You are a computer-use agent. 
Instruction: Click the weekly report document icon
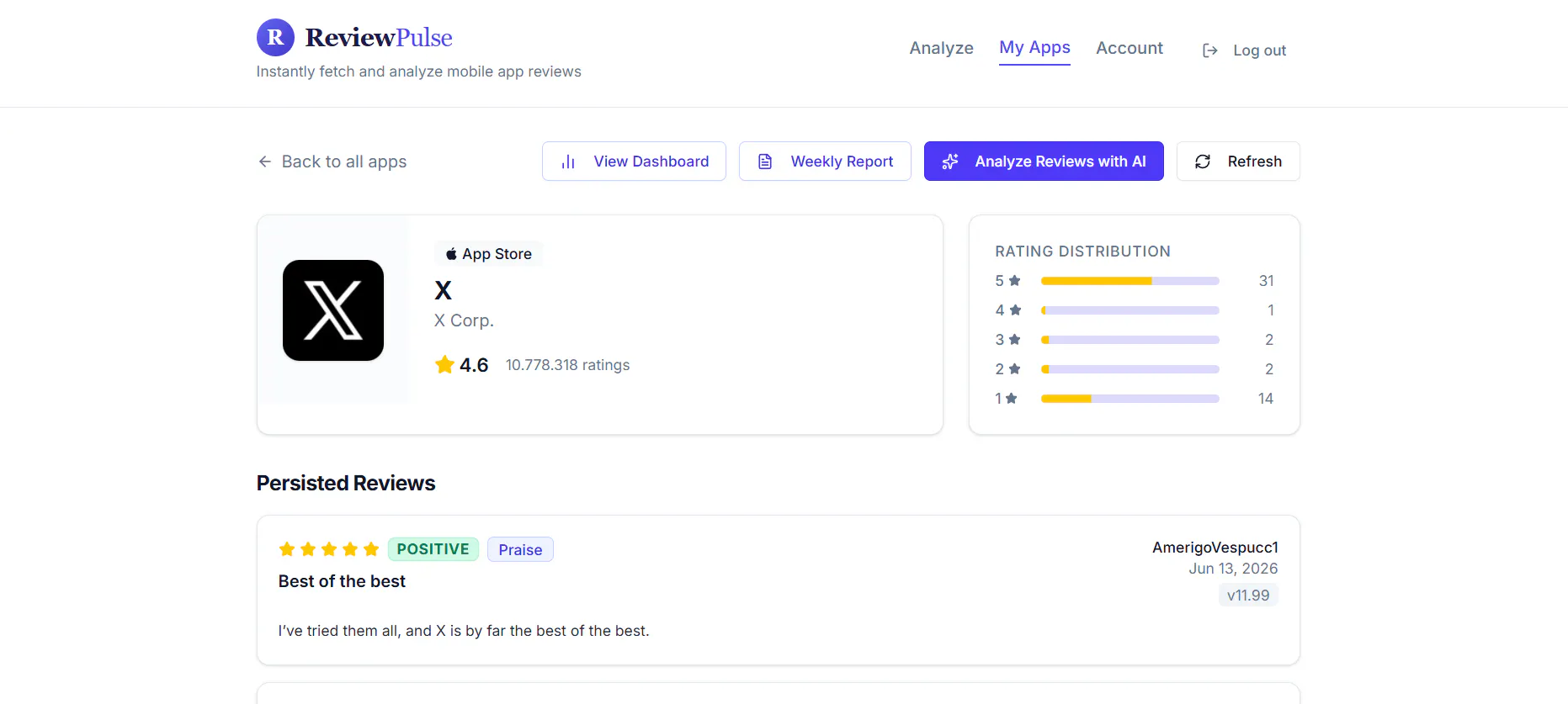765,161
